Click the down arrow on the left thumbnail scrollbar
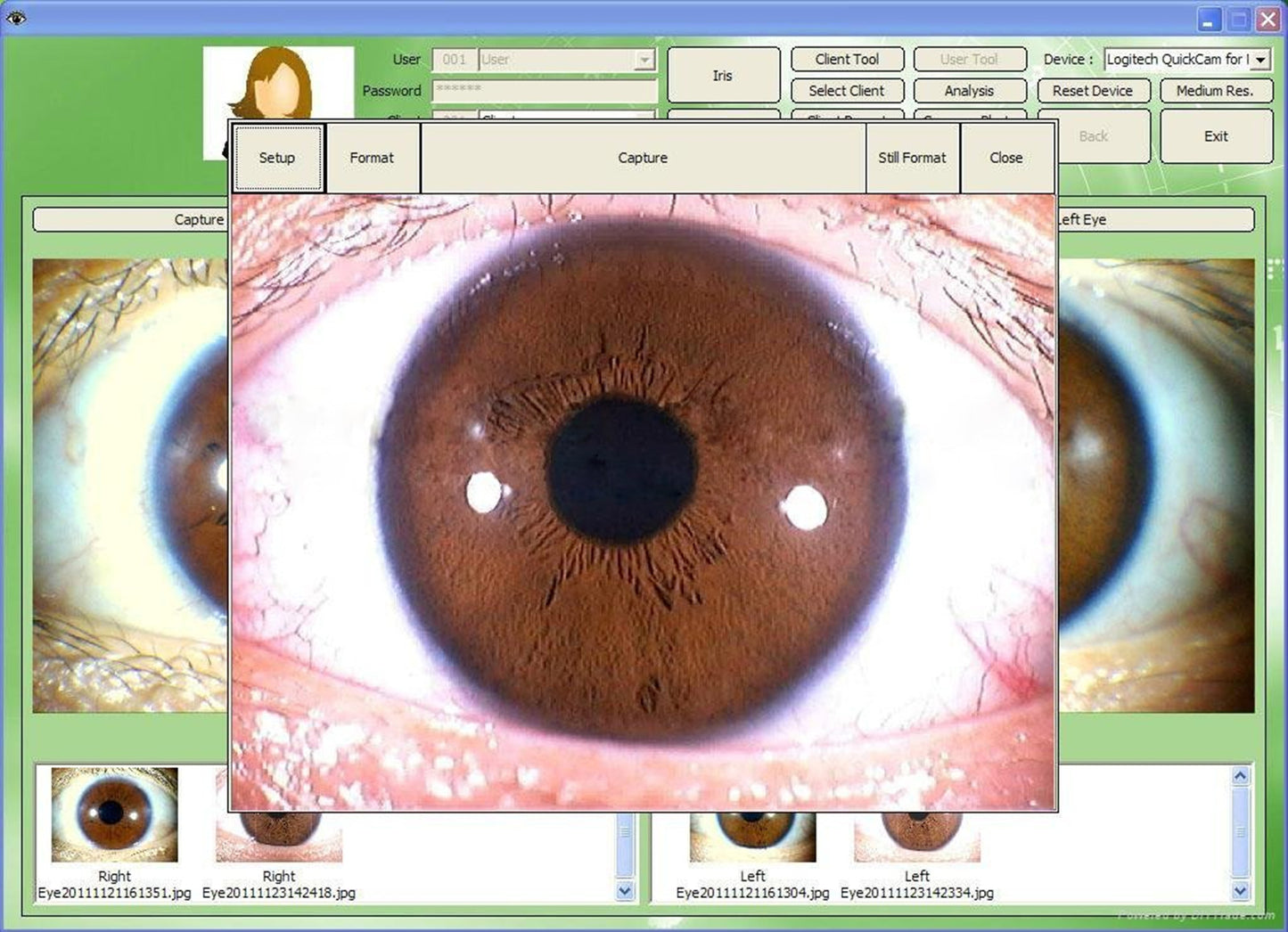Screen dimensions: 1288x932 1242,890
